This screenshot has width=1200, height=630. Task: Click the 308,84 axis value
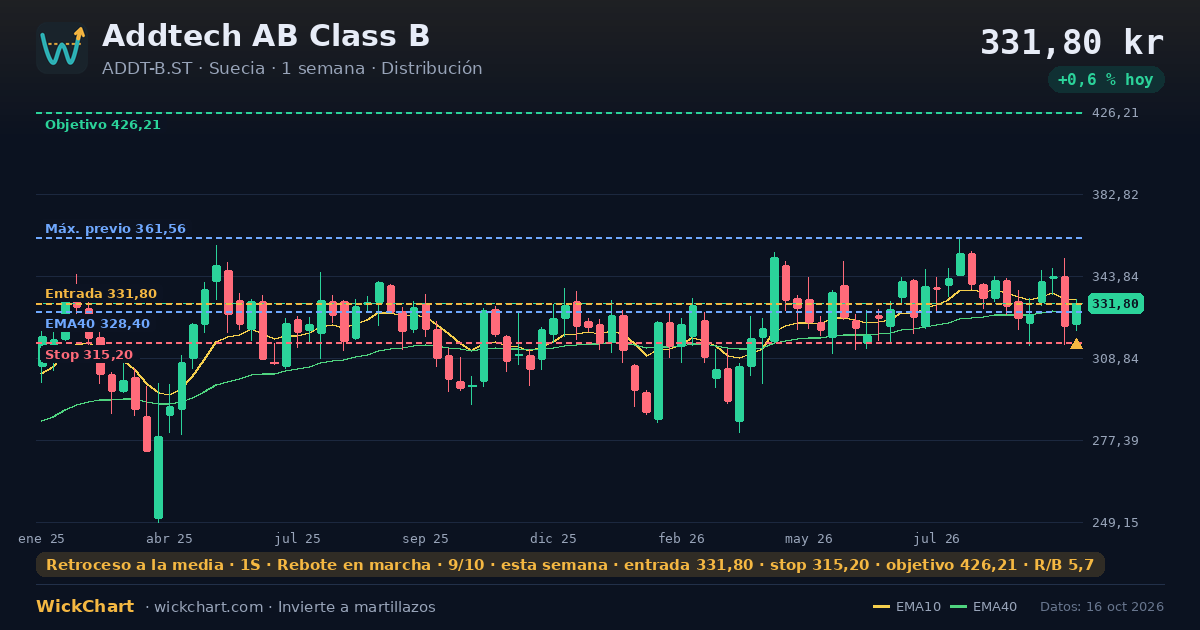[x=1115, y=359]
